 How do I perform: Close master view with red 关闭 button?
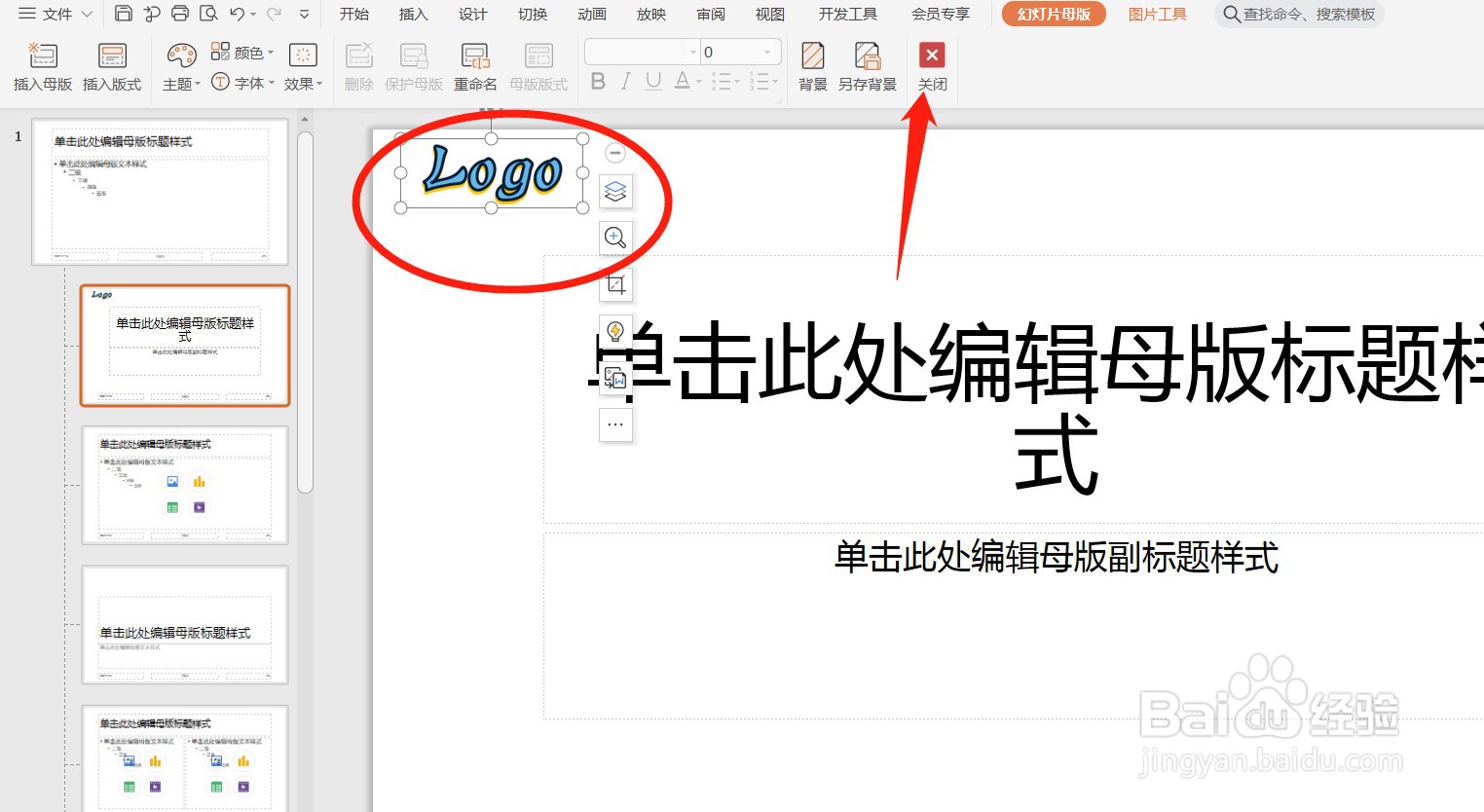[x=932, y=66]
